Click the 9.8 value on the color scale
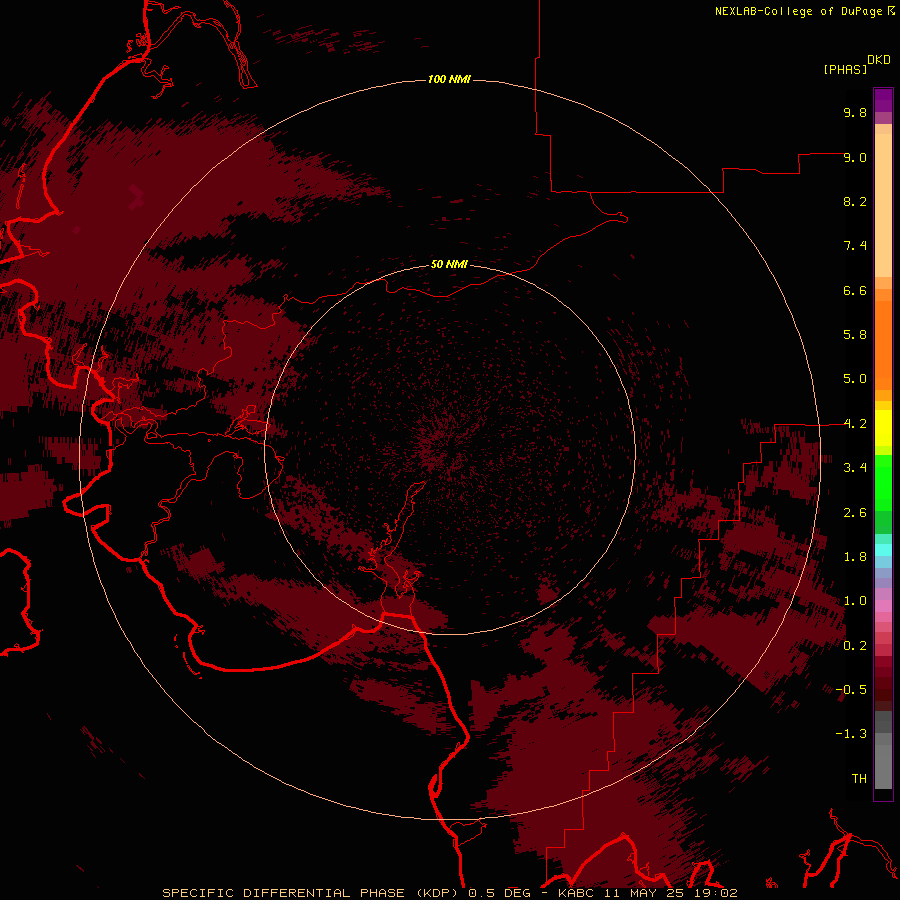 tap(855, 112)
